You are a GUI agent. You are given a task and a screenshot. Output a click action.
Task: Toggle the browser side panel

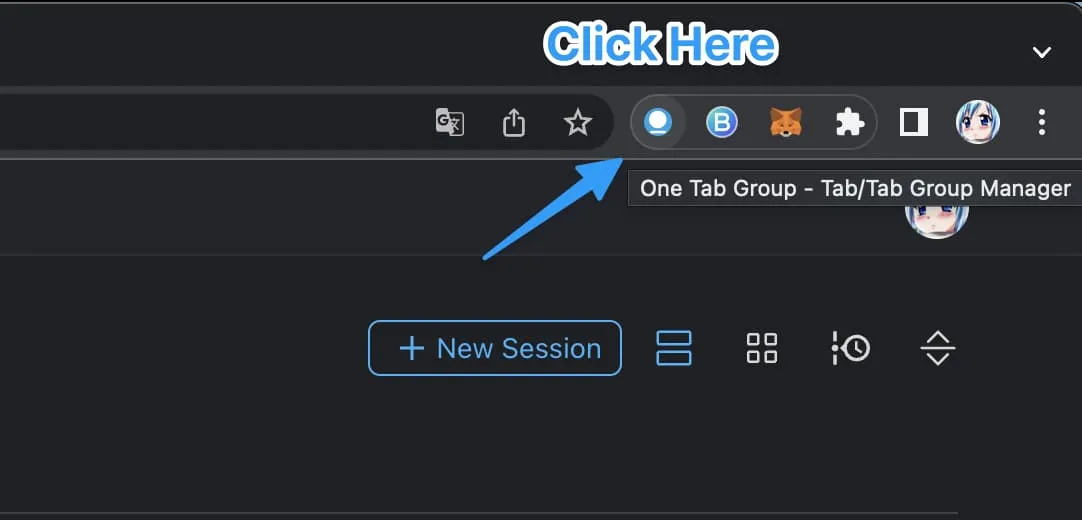[x=913, y=122]
